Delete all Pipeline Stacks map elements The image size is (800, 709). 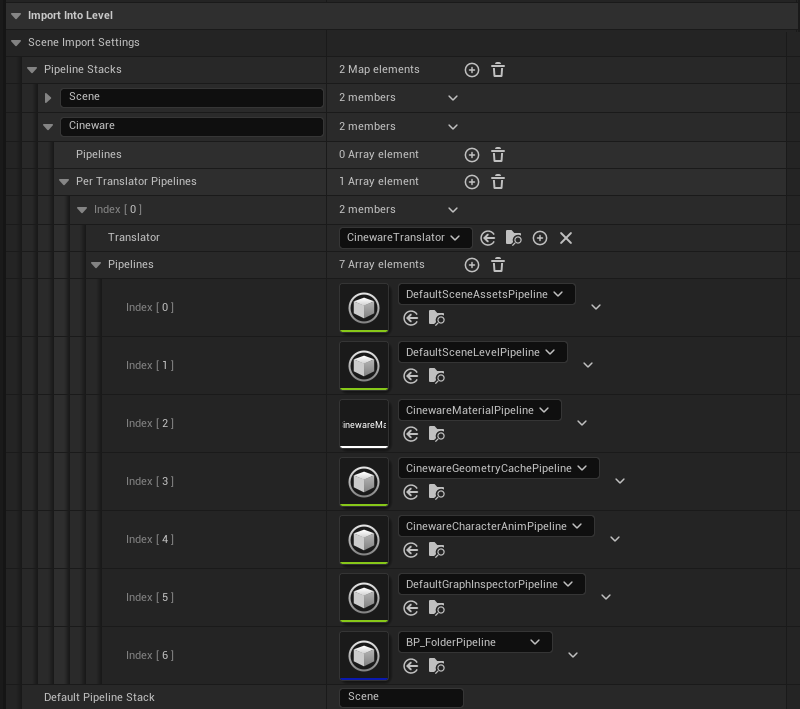[x=498, y=70]
